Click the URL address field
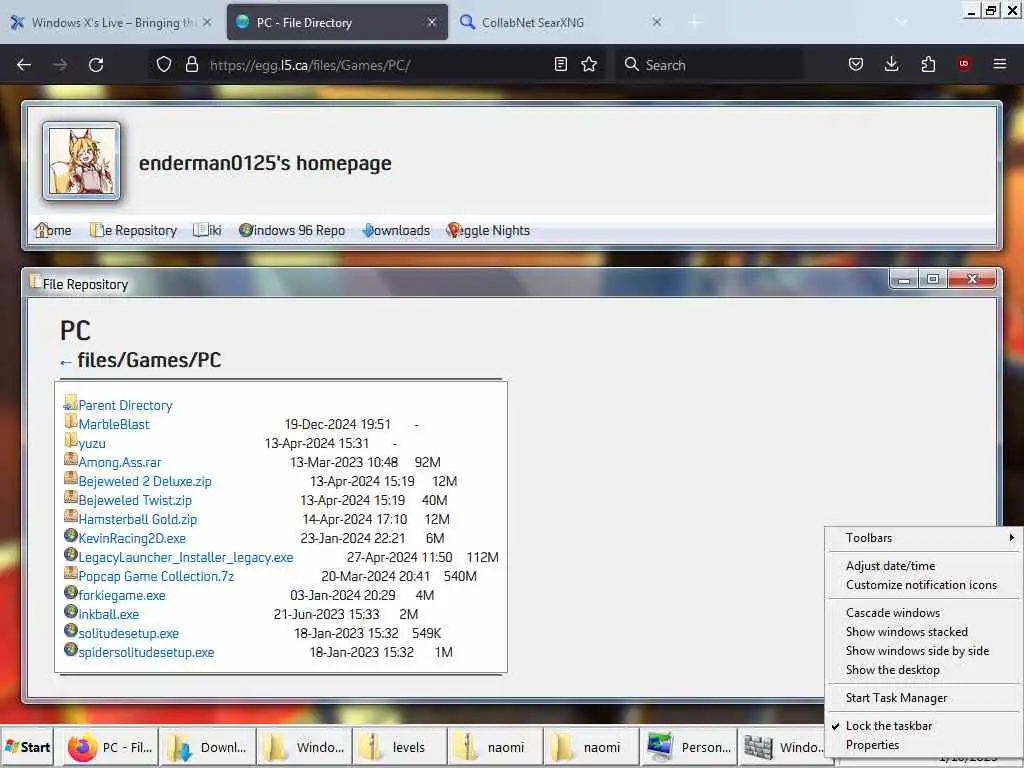 coord(376,65)
